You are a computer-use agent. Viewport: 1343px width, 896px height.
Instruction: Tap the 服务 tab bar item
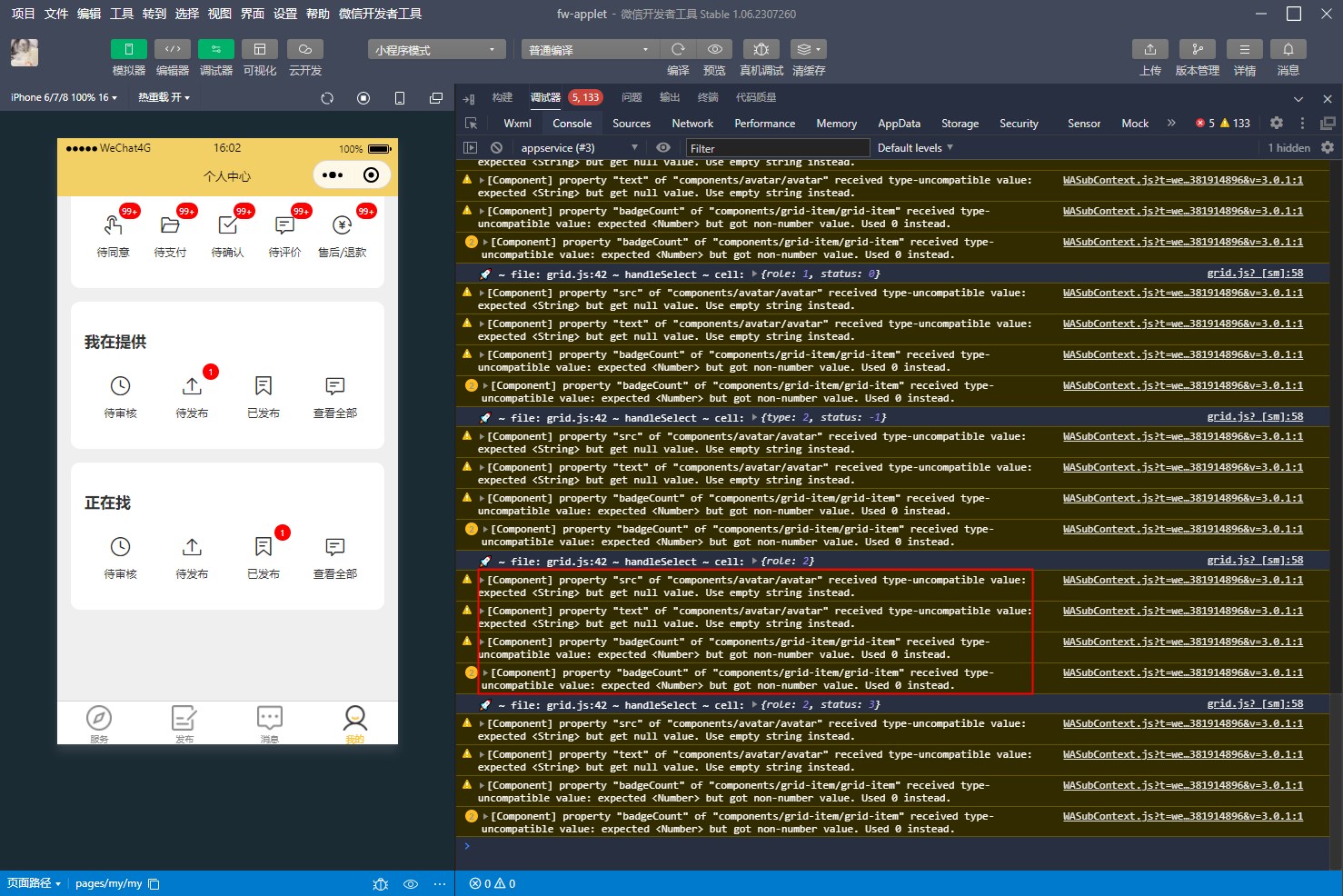[x=99, y=724]
